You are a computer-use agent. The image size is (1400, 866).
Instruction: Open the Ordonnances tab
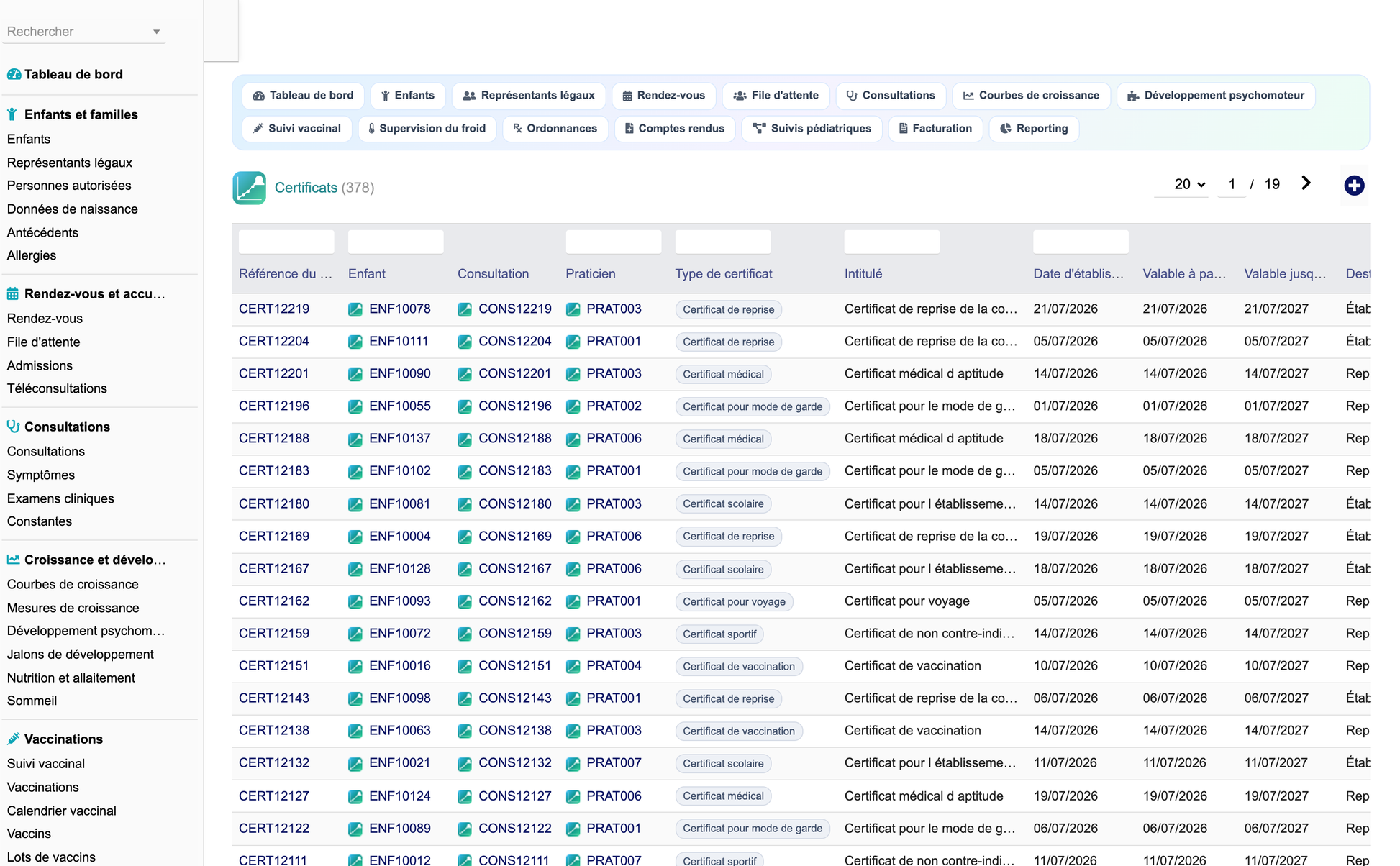coord(555,129)
